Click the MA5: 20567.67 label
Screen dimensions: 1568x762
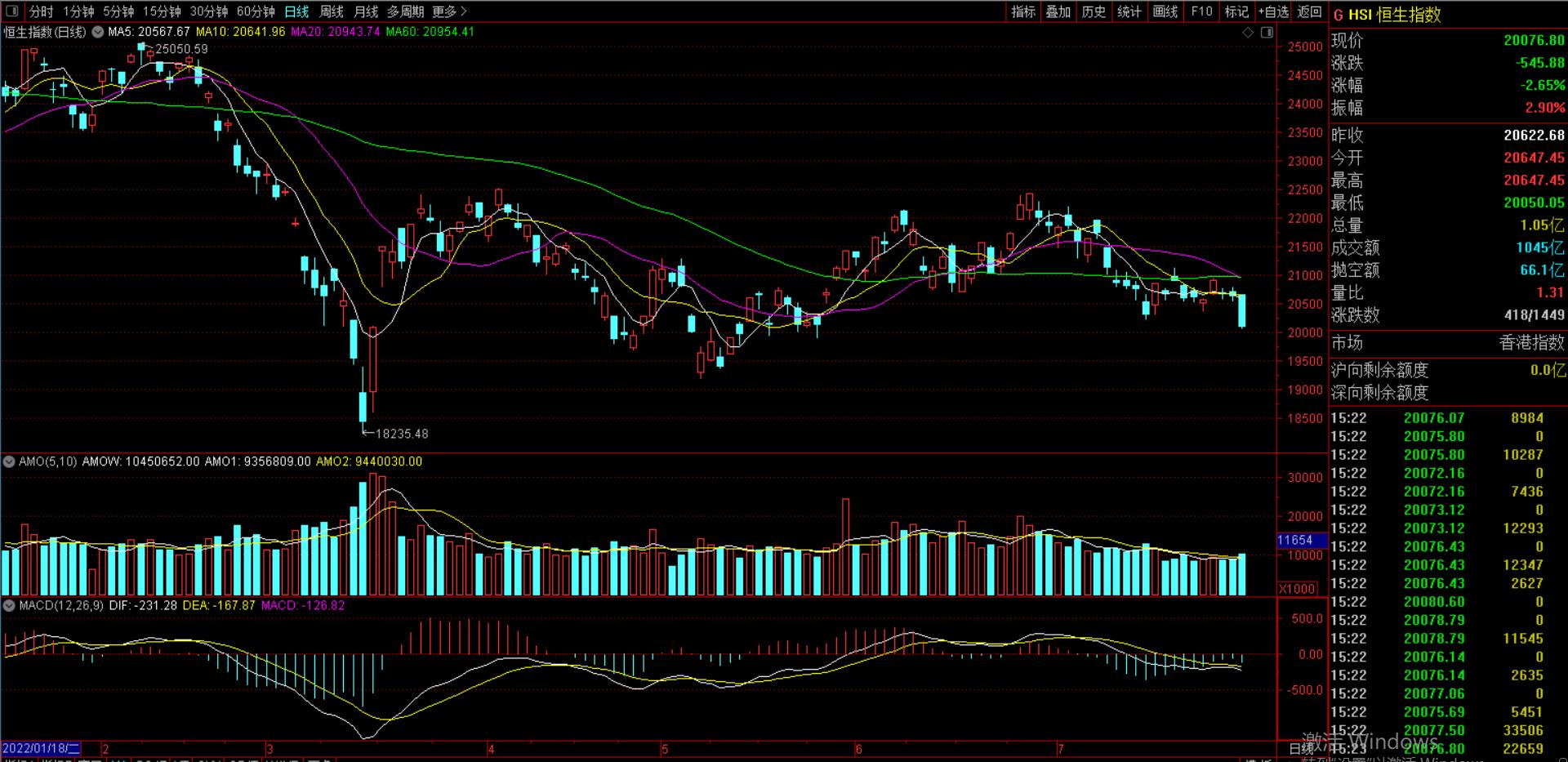coord(149,32)
